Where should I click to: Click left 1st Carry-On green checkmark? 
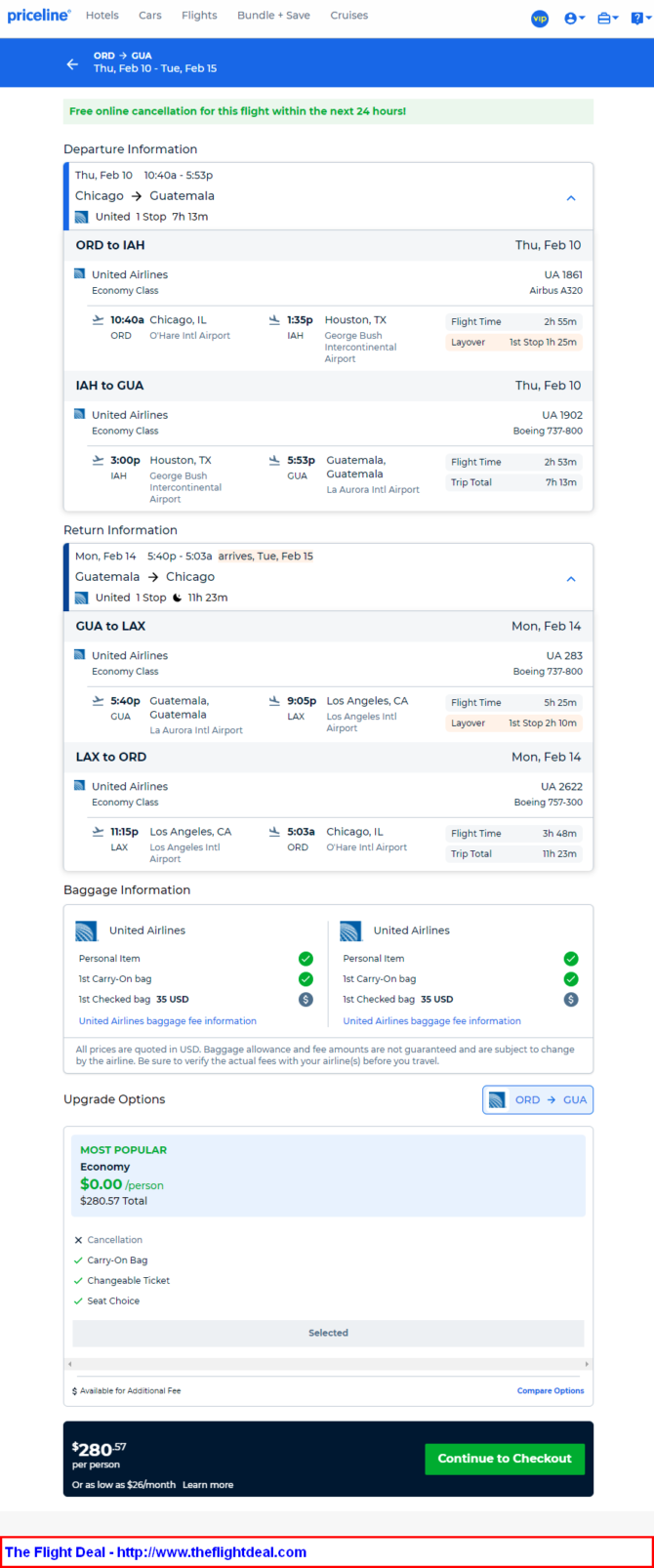(x=306, y=978)
